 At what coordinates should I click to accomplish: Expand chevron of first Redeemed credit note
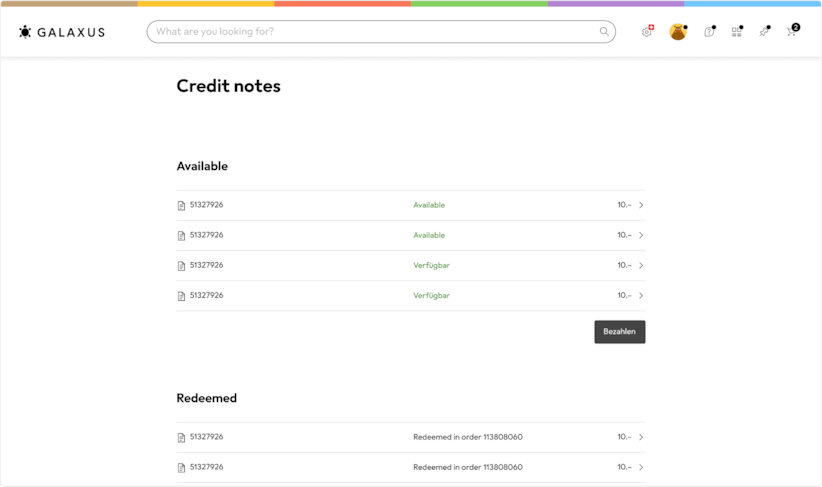click(641, 437)
